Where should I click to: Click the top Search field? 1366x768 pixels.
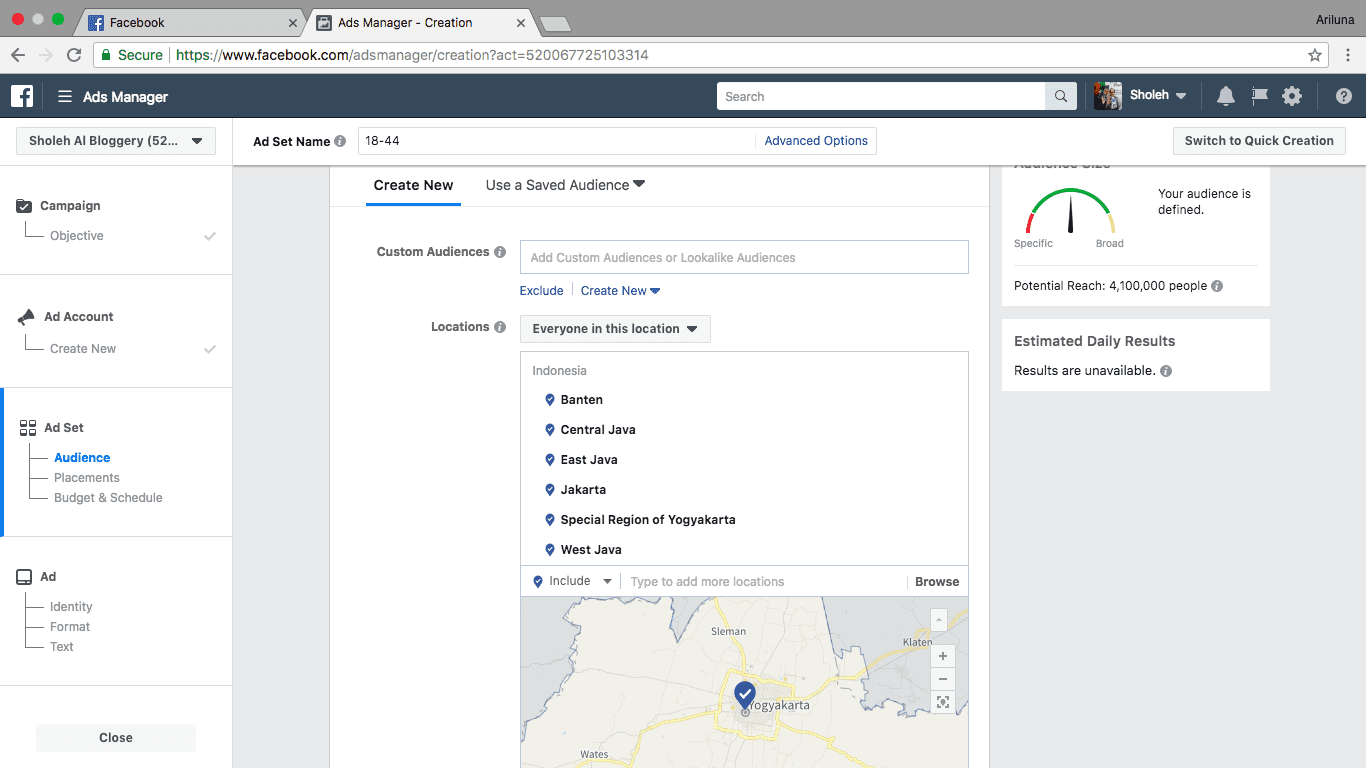coord(881,96)
